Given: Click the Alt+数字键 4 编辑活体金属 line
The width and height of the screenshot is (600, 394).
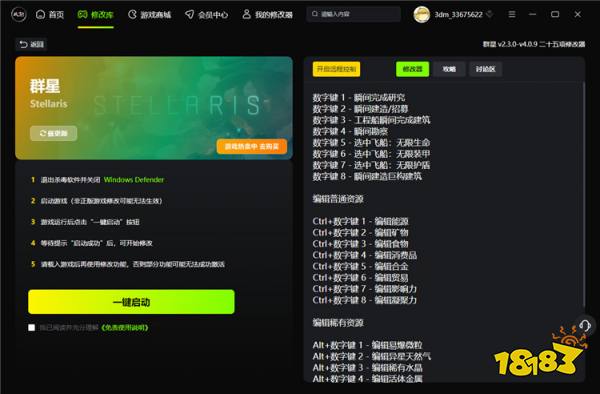Looking at the screenshot, I should pyautogui.click(x=367, y=379).
